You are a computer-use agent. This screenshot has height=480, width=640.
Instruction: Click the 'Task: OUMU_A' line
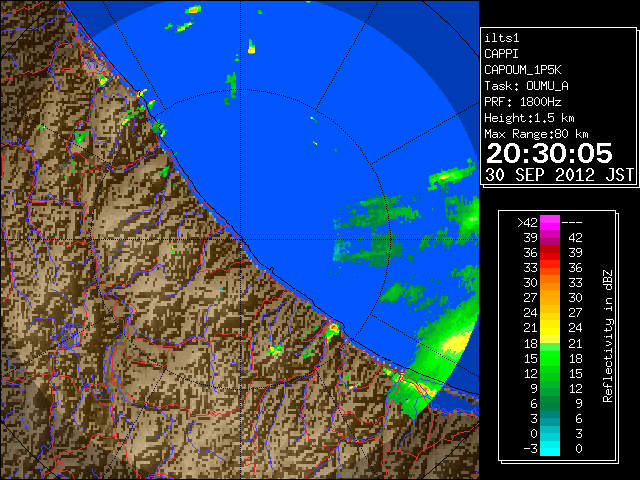point(527,86)
